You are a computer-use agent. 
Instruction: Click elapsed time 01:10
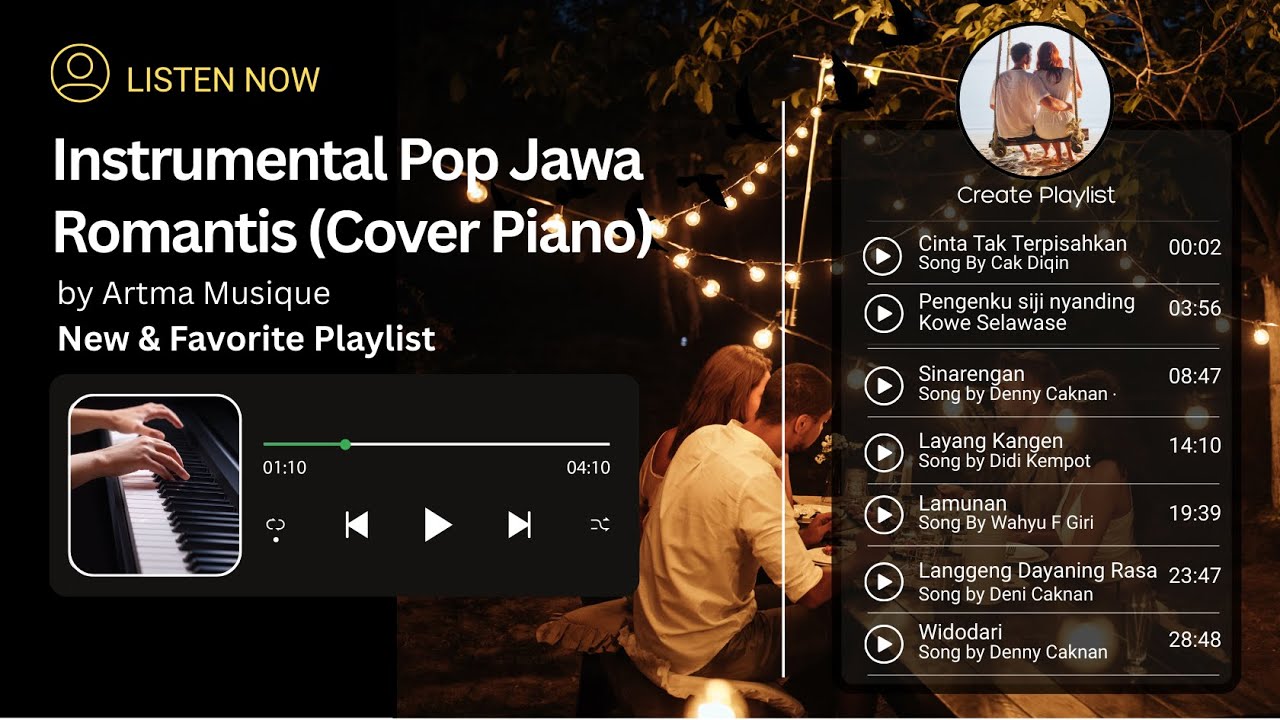[x=285, y=468]
